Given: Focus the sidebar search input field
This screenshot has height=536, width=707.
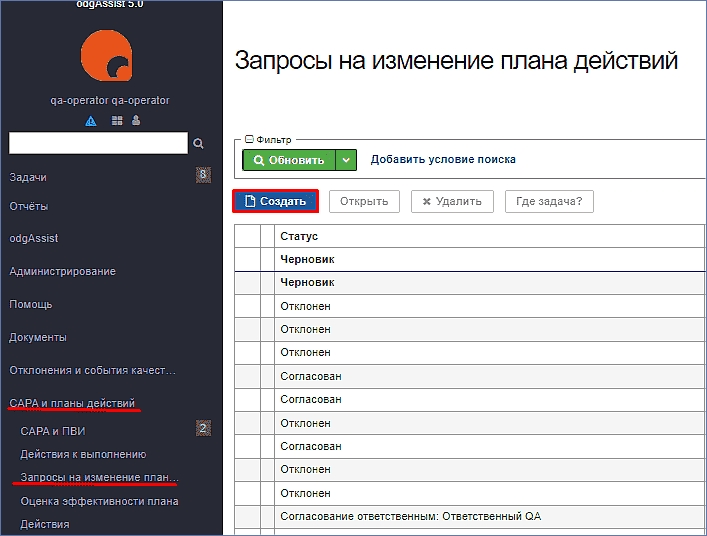Looking at the screenshot, I should tap(98, 143).
